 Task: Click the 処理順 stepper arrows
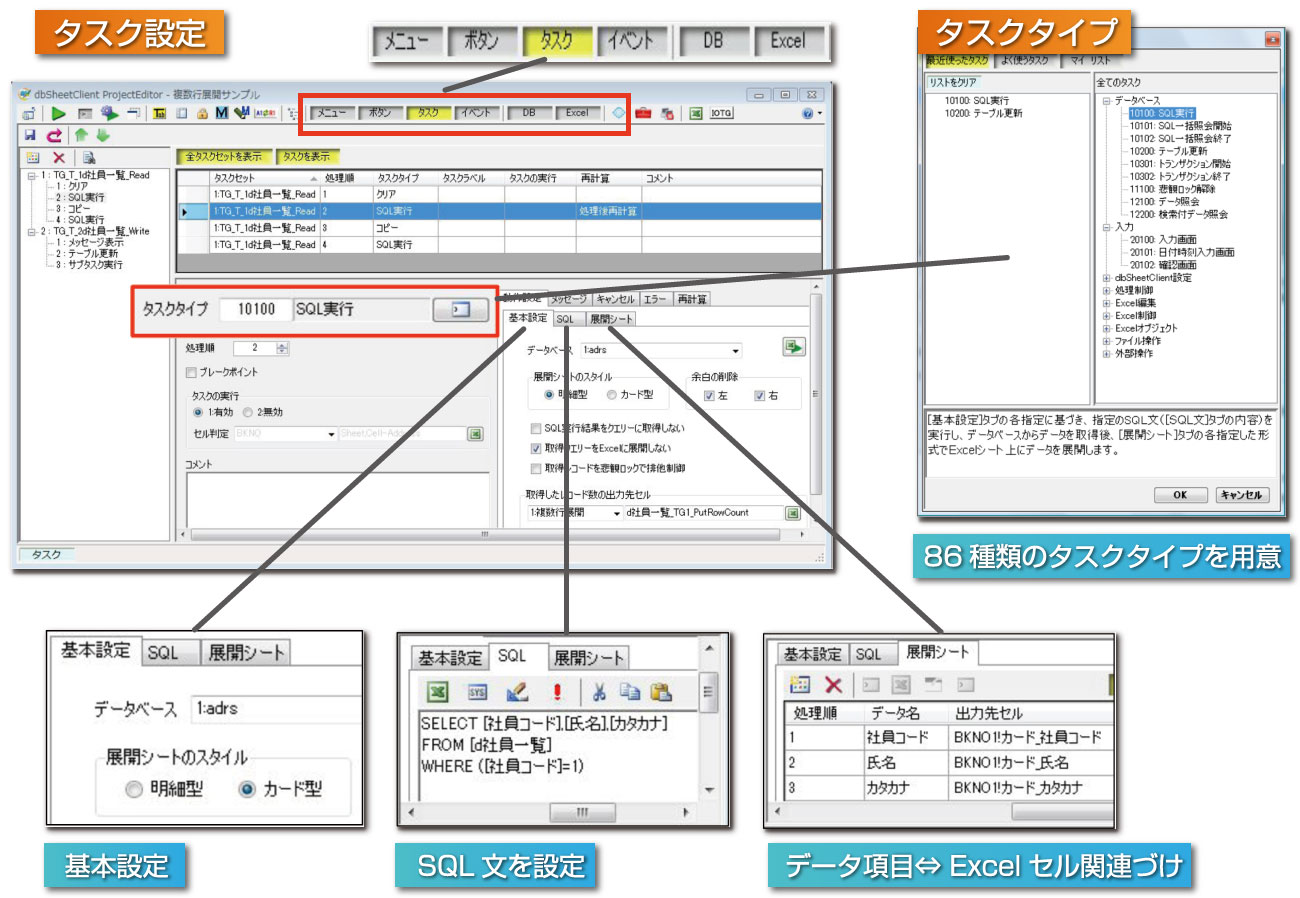coord(282,348)
